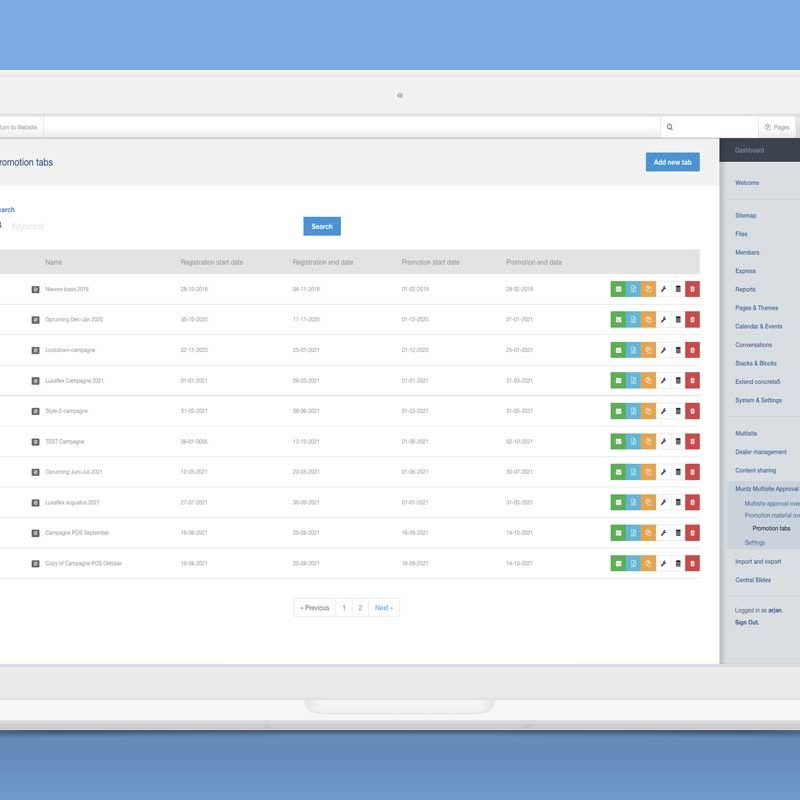Click blue document icon for Lockdown-campagne row
This screenshot has height=800, width=800.
pos(633,350)
